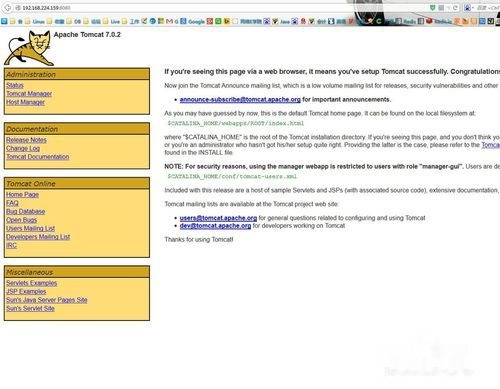Reload the page using the refresh icon

[x=456, y=8]
